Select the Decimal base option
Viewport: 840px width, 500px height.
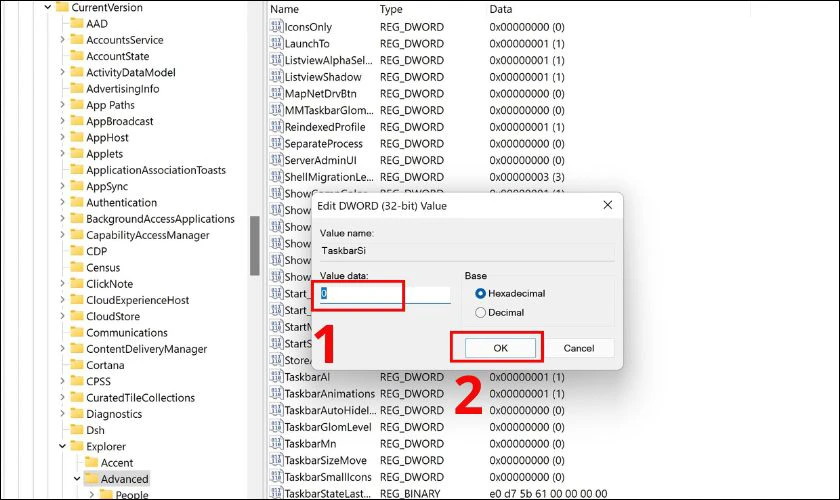(481, 312)
